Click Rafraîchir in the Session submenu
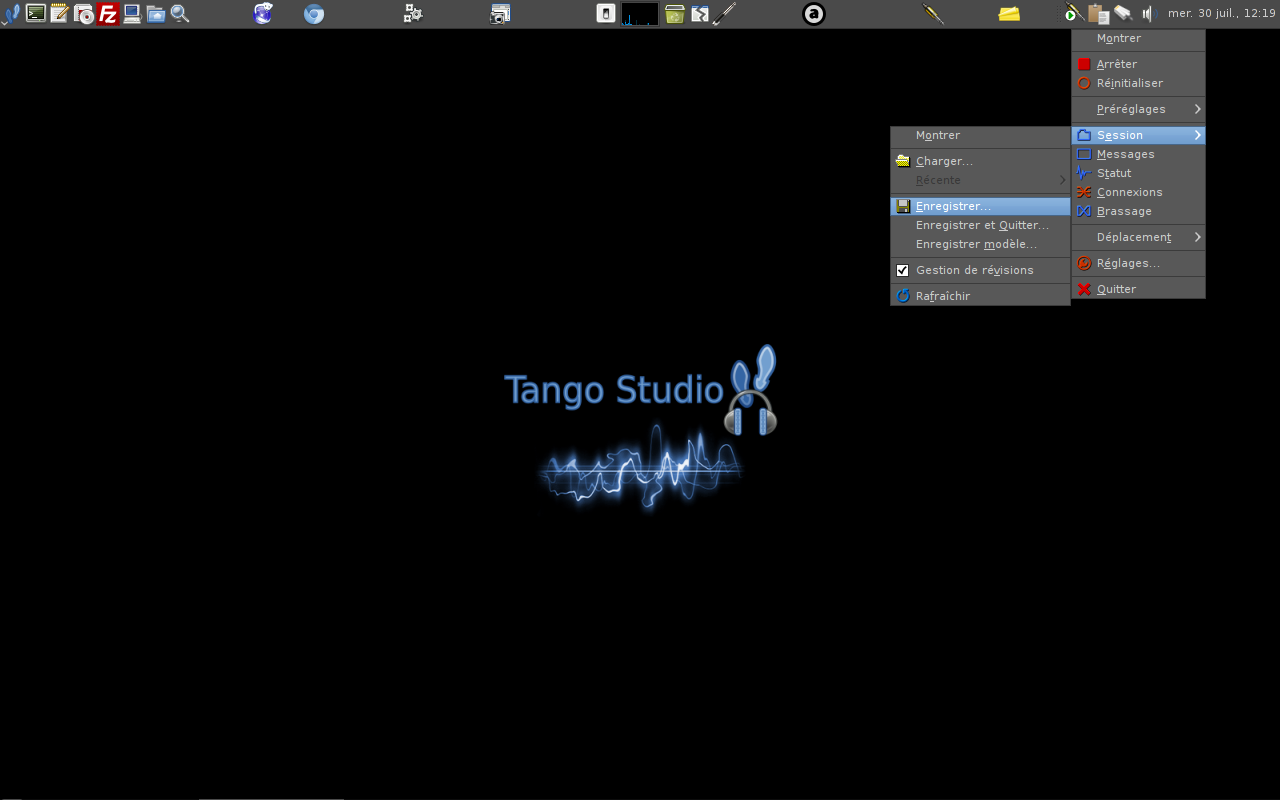This screenshot has height=800, width=1280. click(942, 296)
